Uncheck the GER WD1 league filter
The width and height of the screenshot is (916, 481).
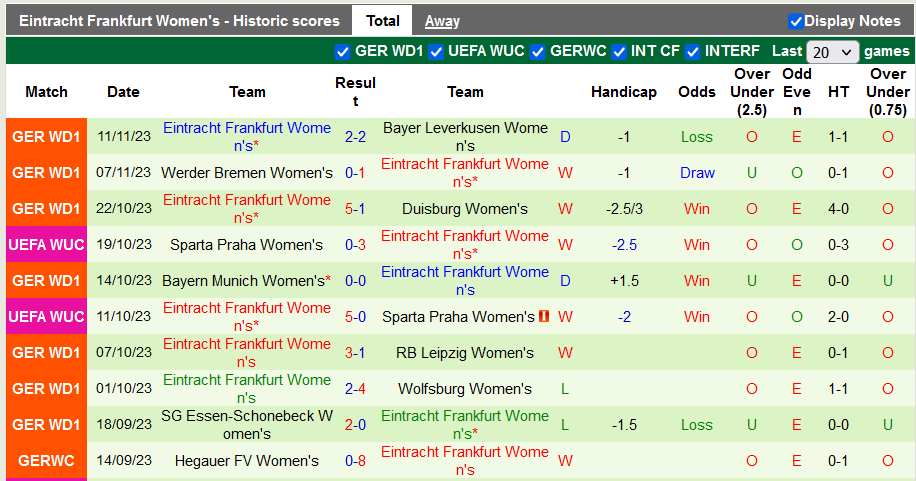(343, 52)
